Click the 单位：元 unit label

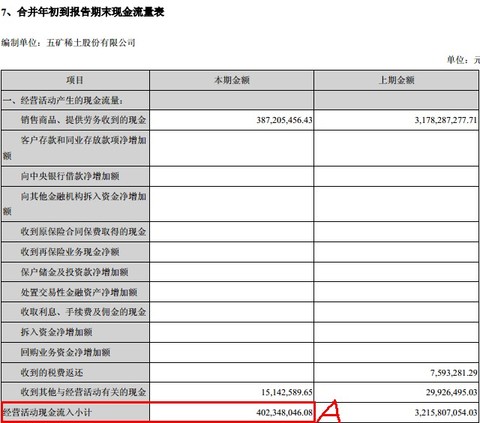coord(463,60)
